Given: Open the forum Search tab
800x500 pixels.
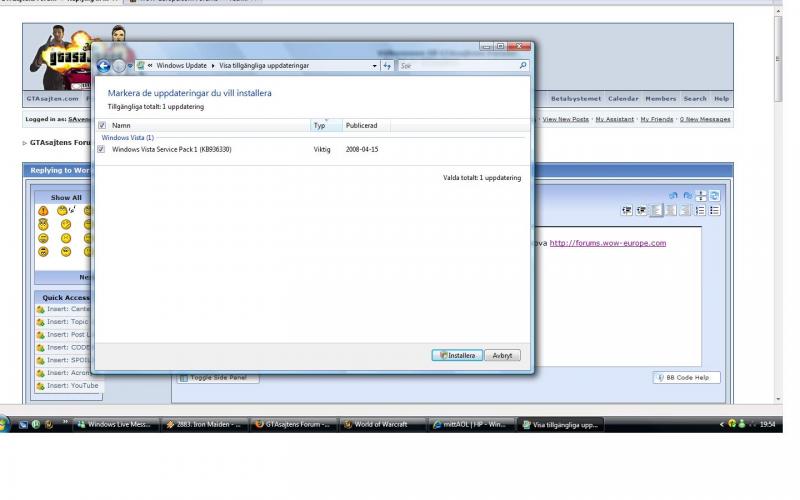Looking at the screenshot, I should 695,99.
